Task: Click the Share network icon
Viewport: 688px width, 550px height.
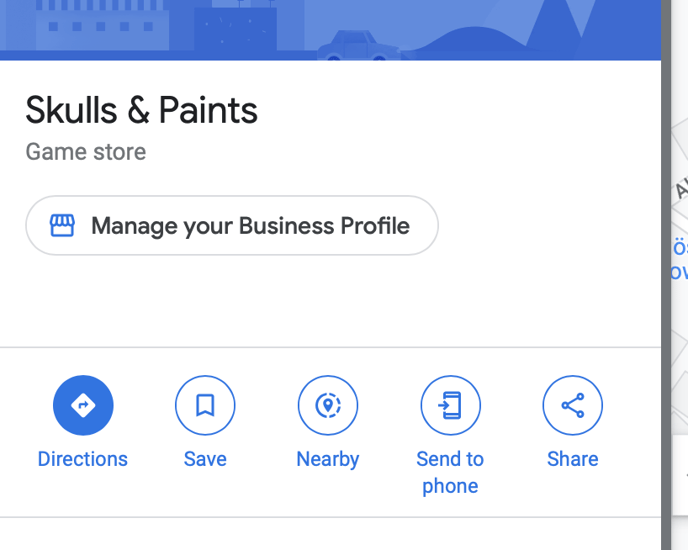Action: (573, 405)
